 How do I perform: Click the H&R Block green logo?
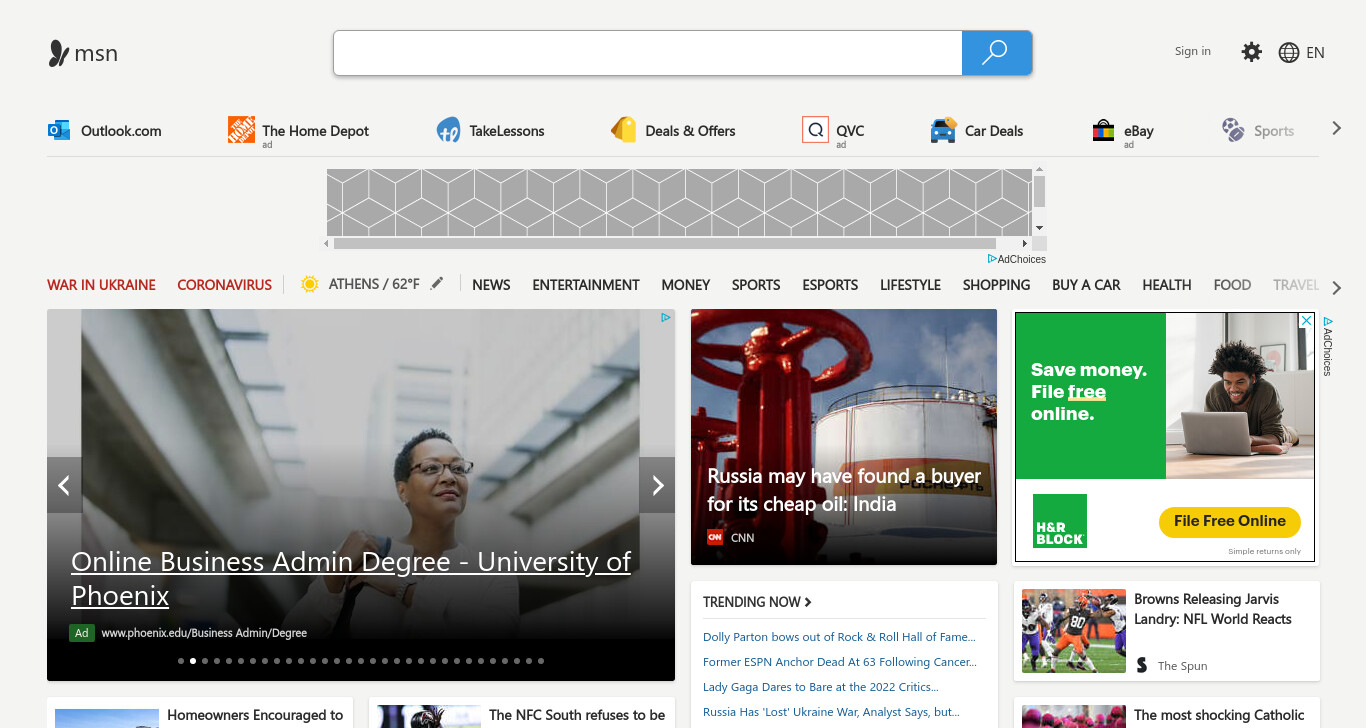pyautogui.click(x=1060, y=521)
